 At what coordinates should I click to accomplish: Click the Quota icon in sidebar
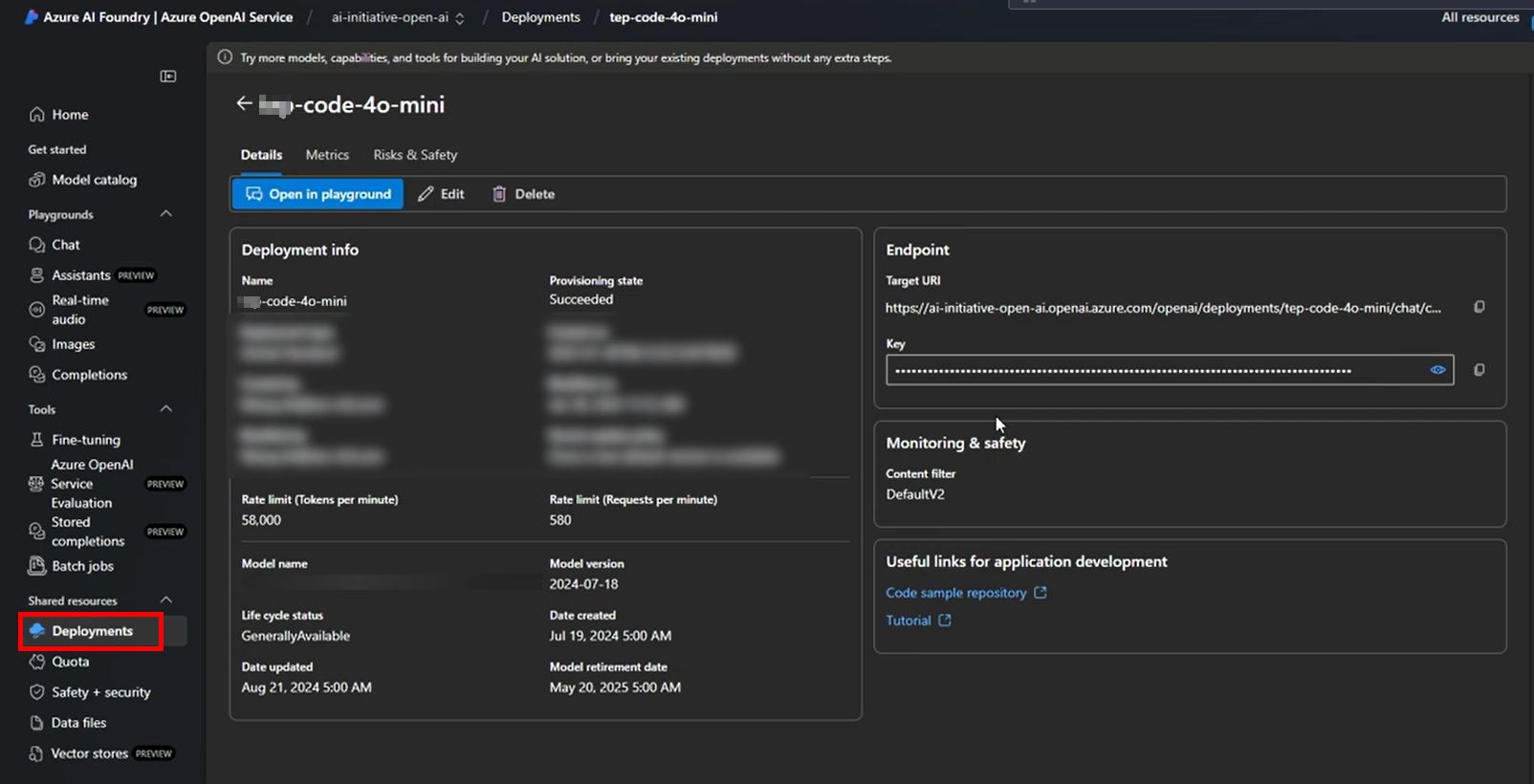coord(37,662)
